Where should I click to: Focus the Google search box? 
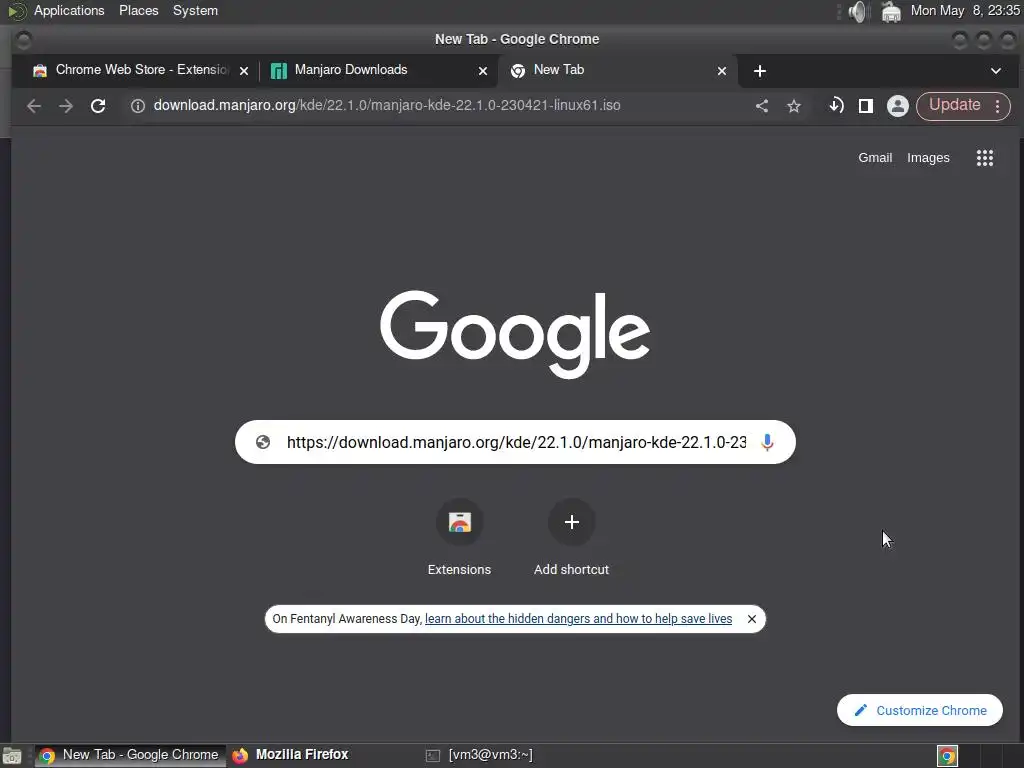515,442
